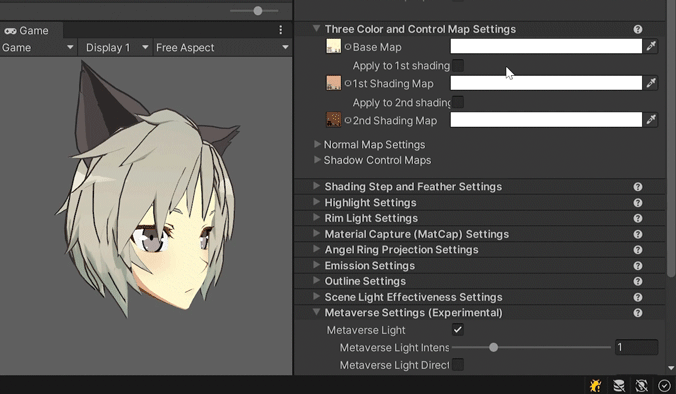Expand Normal Map Settings
The width and height of the screenshot is (676, 394).
coord(317,144)
